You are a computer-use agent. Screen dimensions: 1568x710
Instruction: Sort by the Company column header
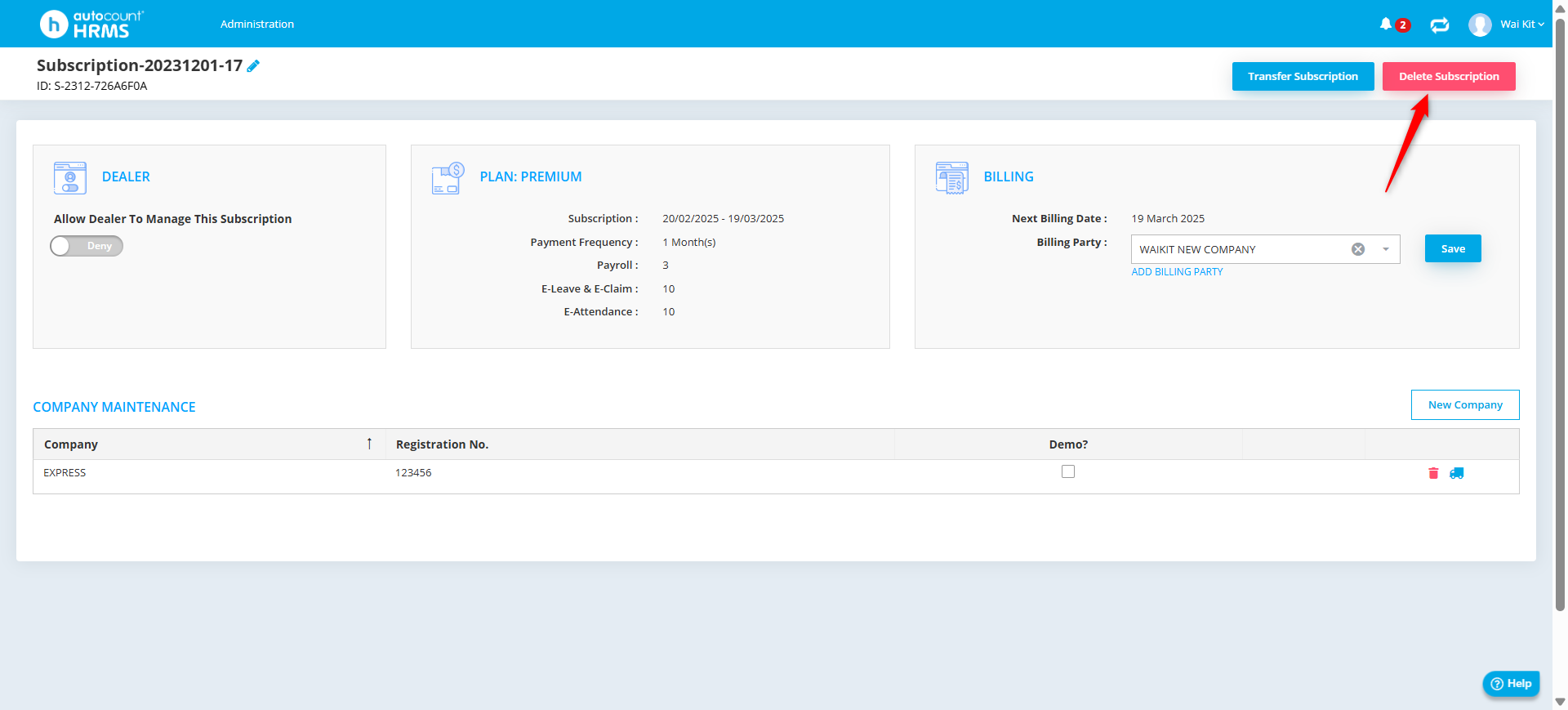(209, 444)
